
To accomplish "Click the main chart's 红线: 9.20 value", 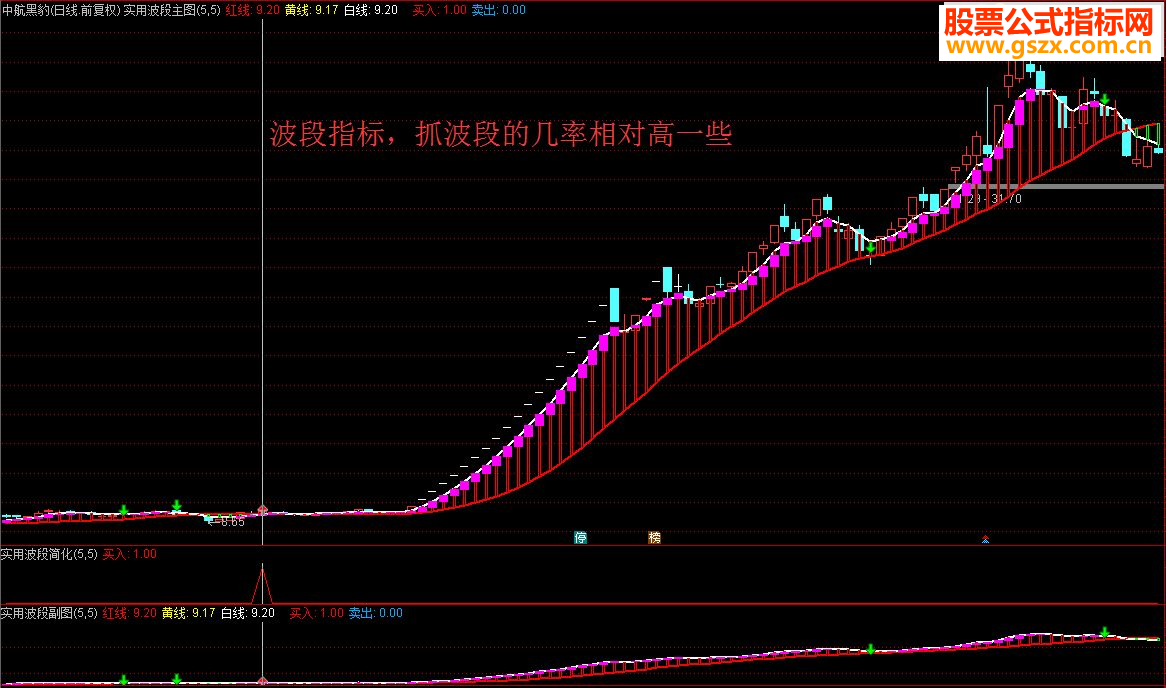I will coord(253,10).
